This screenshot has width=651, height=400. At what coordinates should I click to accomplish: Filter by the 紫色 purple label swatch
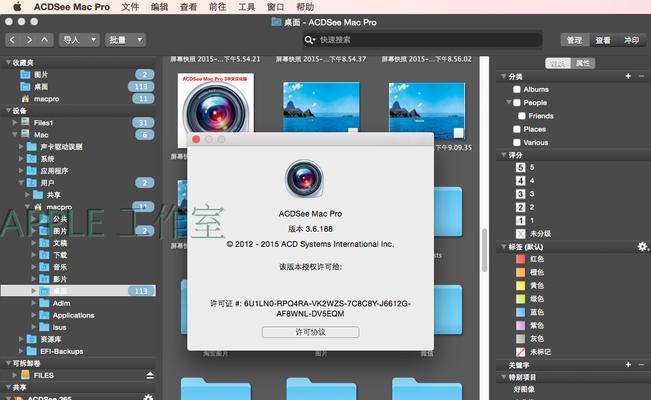(x=520, y=326)
